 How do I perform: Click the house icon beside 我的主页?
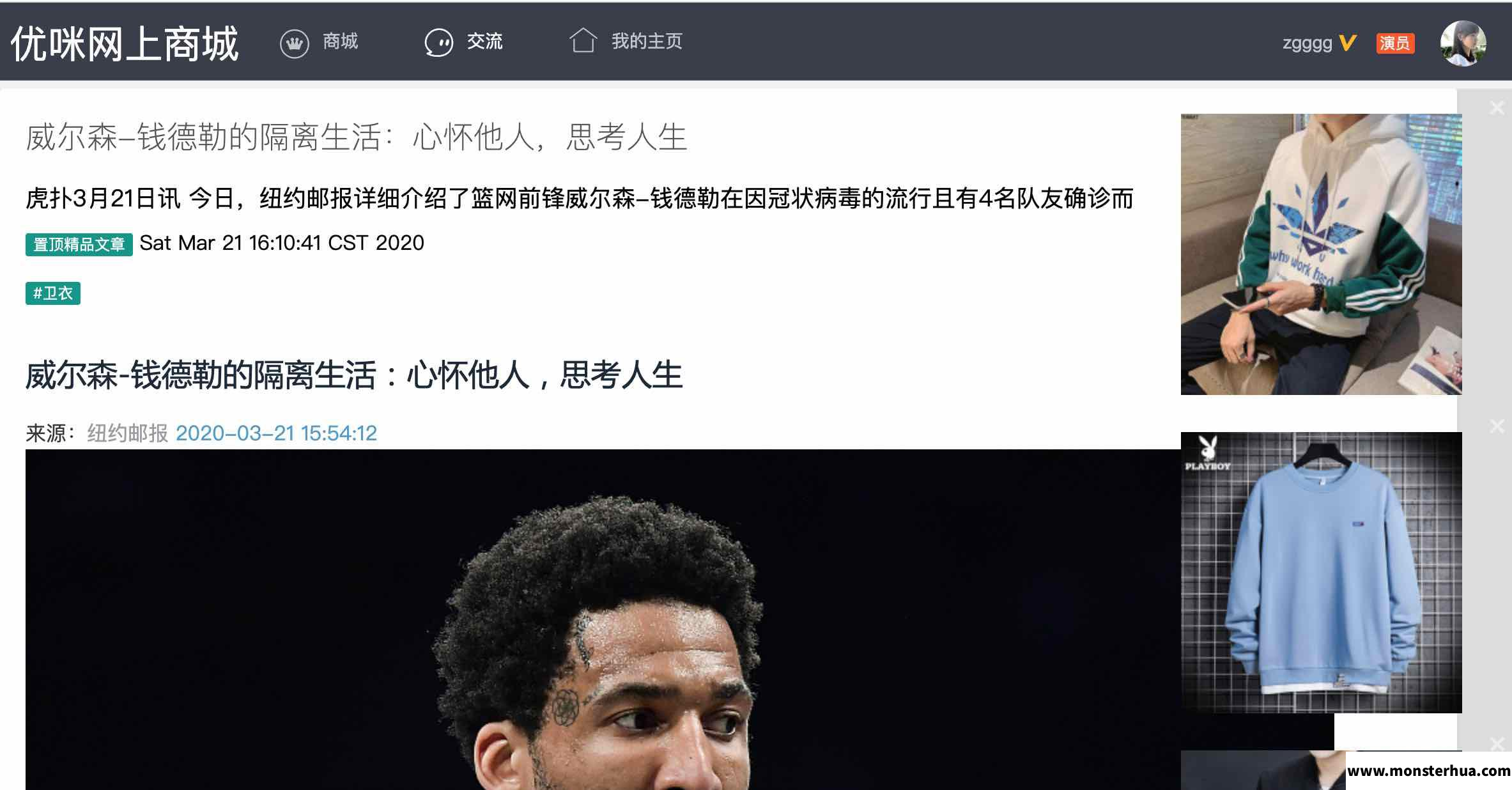[x=583, y=40]
